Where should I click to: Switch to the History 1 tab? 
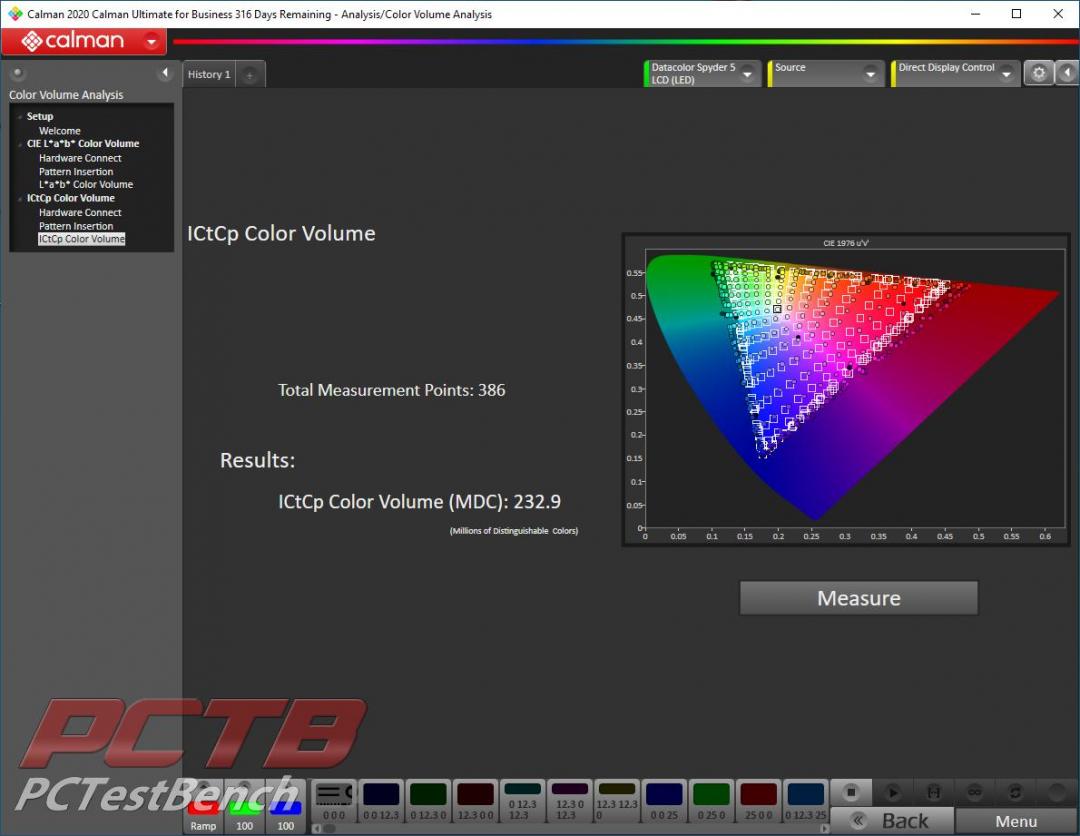tap(209, 75)
